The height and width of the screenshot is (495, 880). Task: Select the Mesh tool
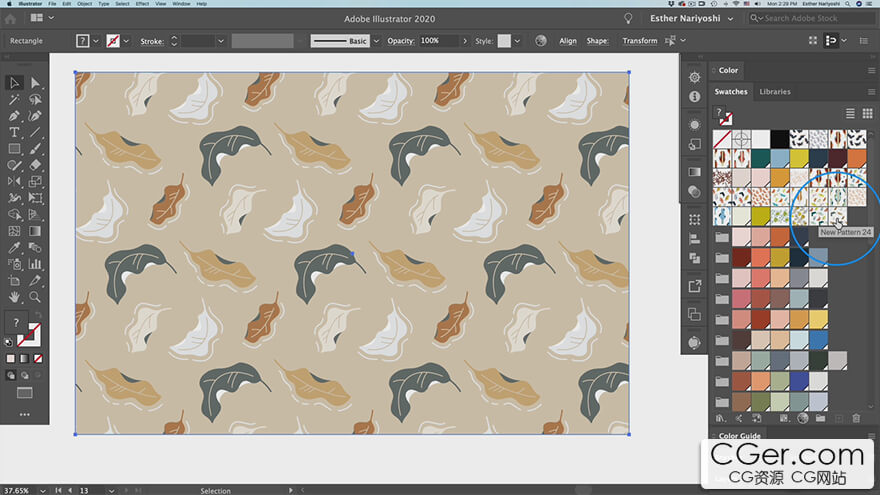click(x=14, y=231)
